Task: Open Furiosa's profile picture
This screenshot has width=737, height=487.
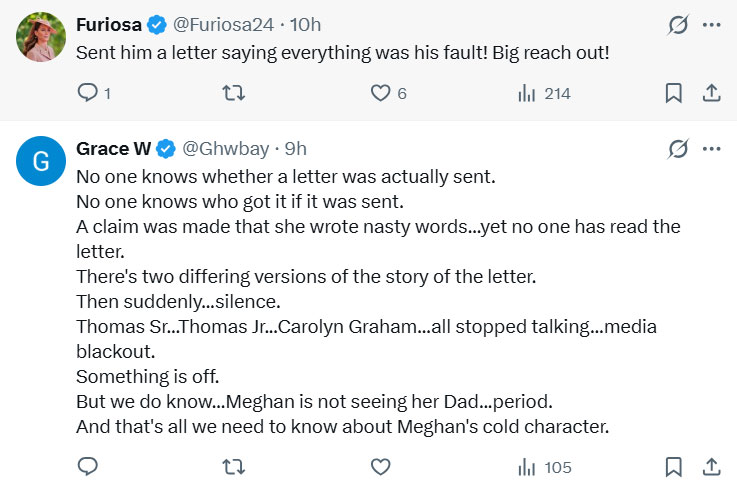Action: point(41,39)
